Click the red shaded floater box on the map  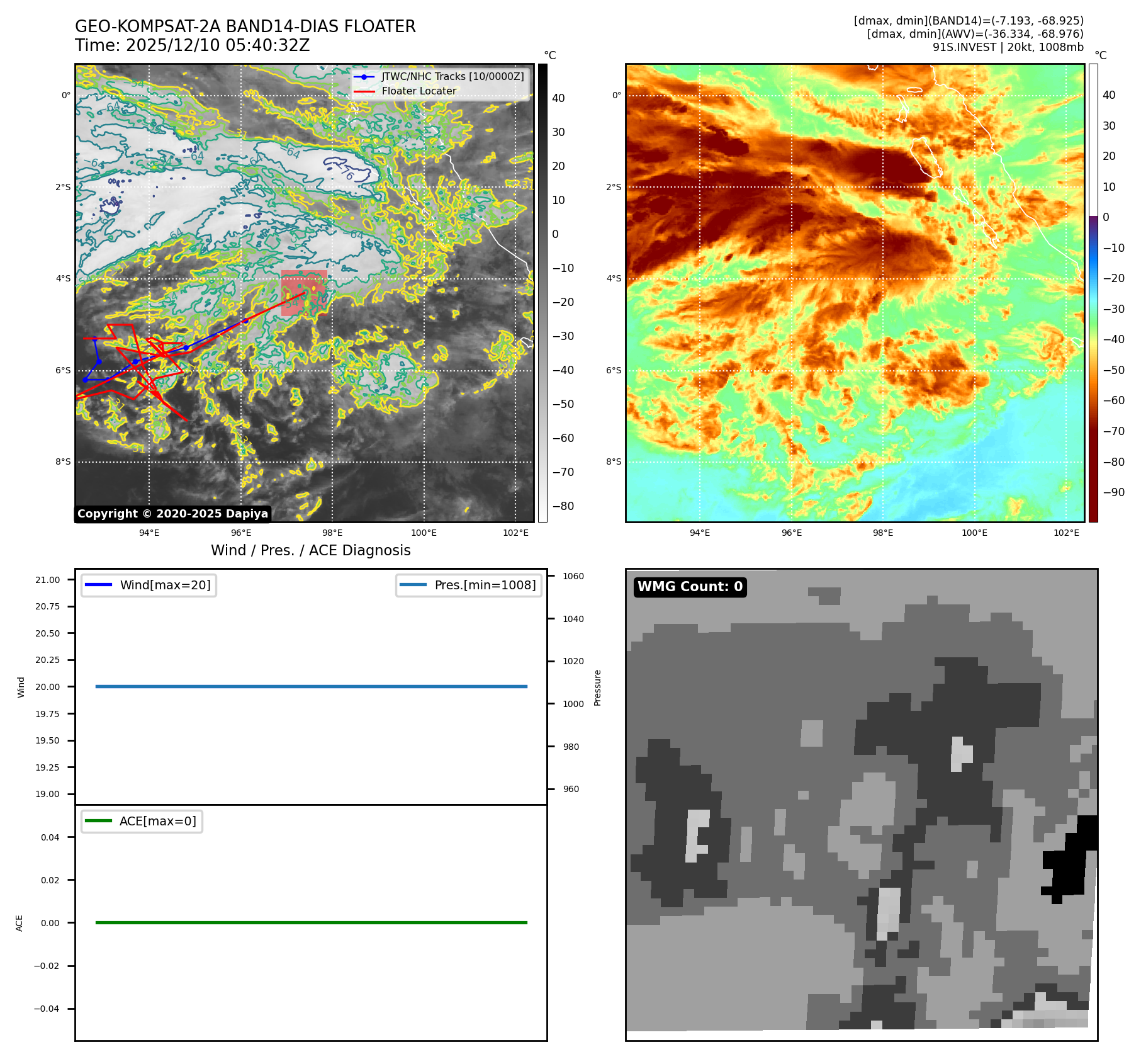pyautogui.click(x=304, y=293)
